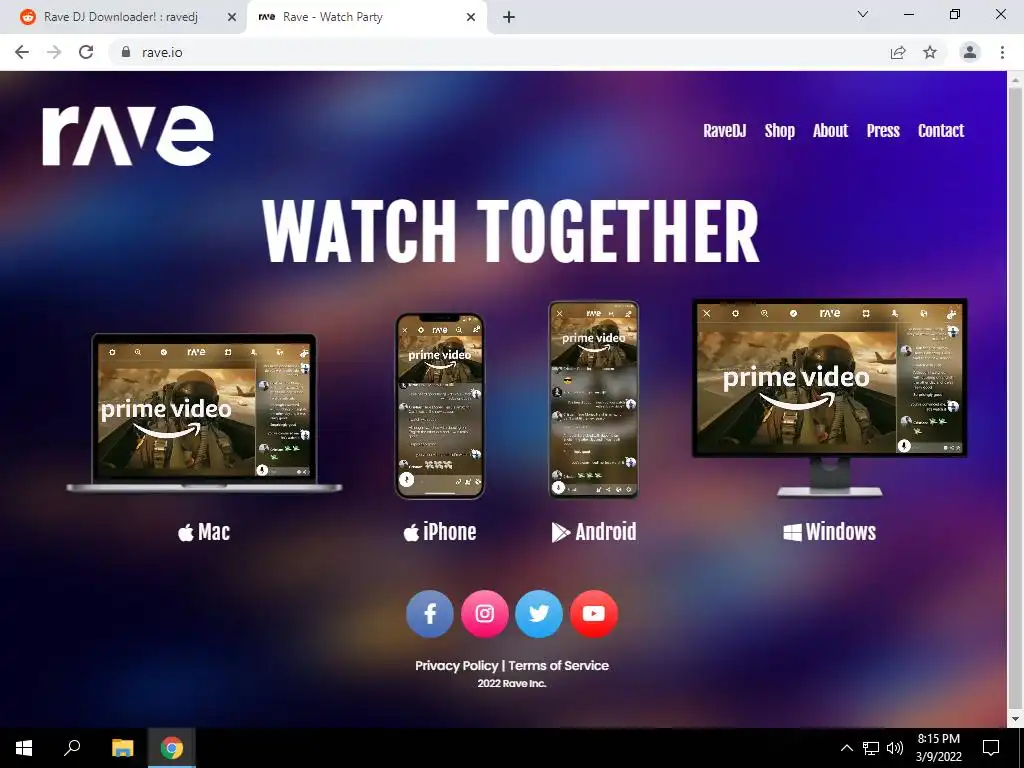
Task: Click the scrollbar down arrow
Action: point(1015,719)
